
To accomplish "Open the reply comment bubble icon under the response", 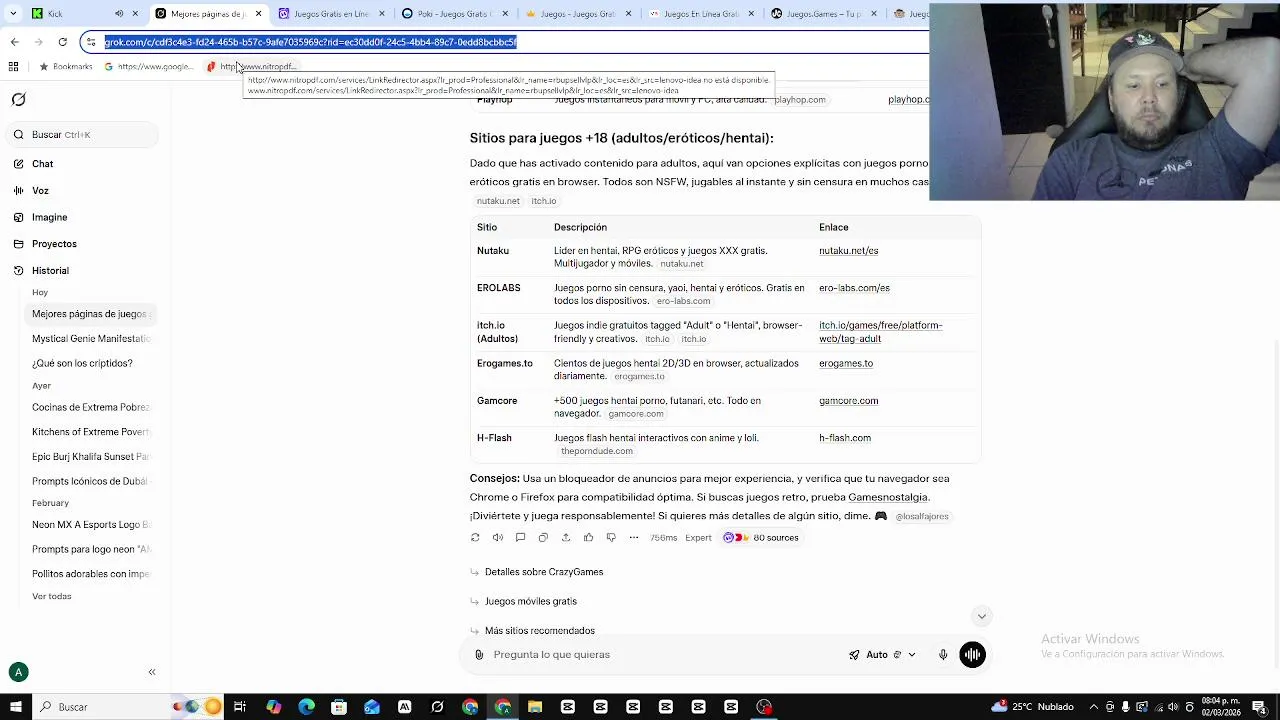I will point(520,538).
